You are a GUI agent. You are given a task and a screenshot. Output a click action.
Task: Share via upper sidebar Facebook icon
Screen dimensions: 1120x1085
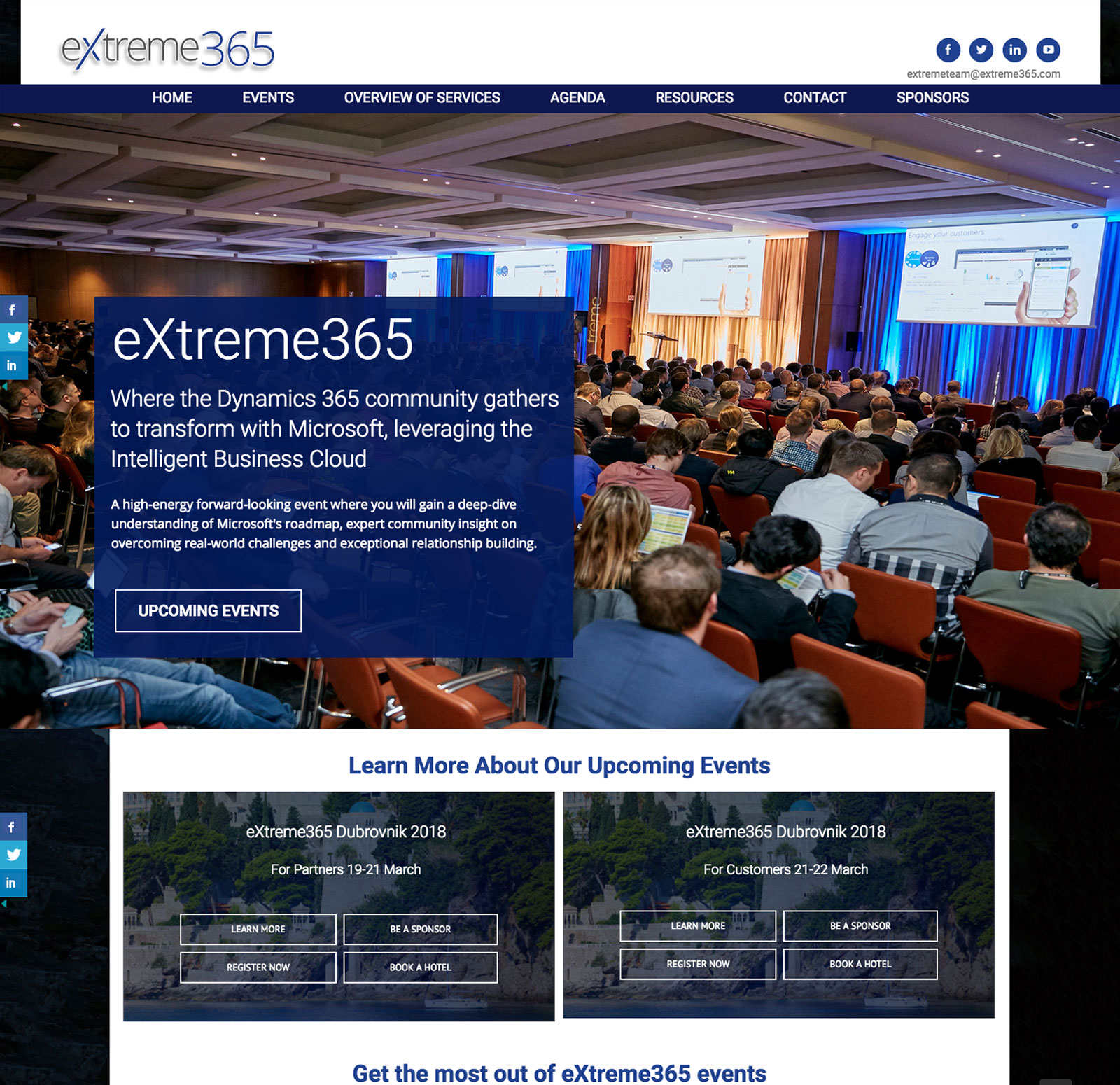coord(13,309)
